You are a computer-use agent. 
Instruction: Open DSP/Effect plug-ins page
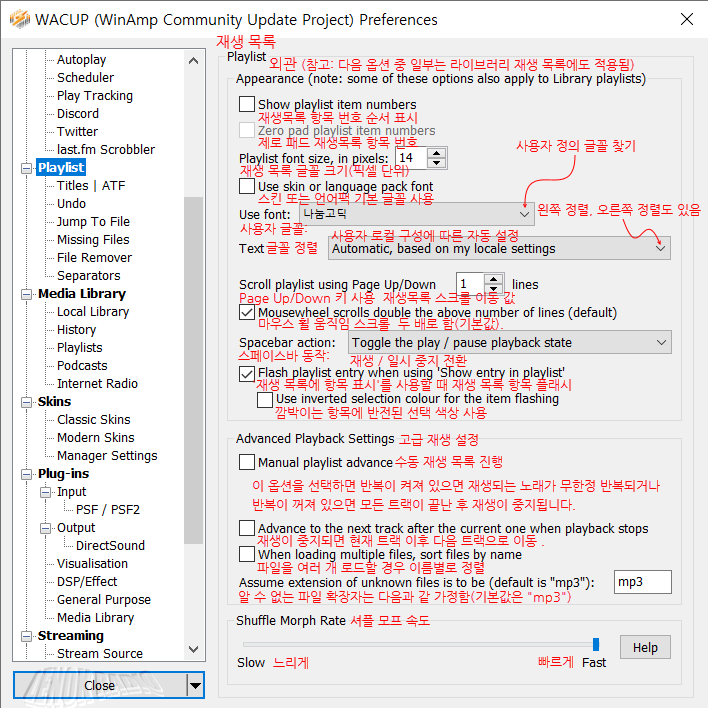point(87,582)
